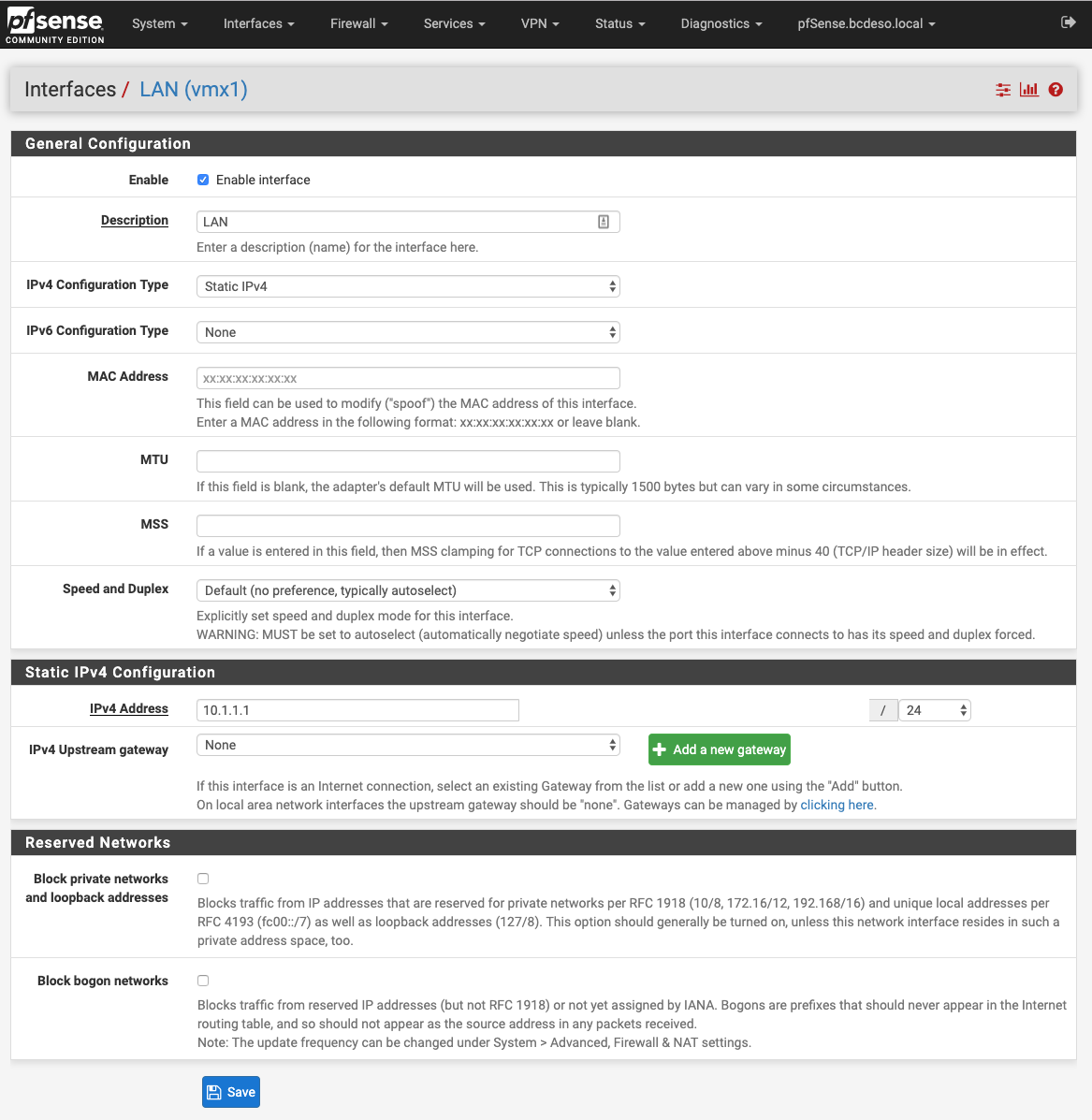Open the Services menu
This screenshot has height=1120, width=1092.
(x=454, y=23)
